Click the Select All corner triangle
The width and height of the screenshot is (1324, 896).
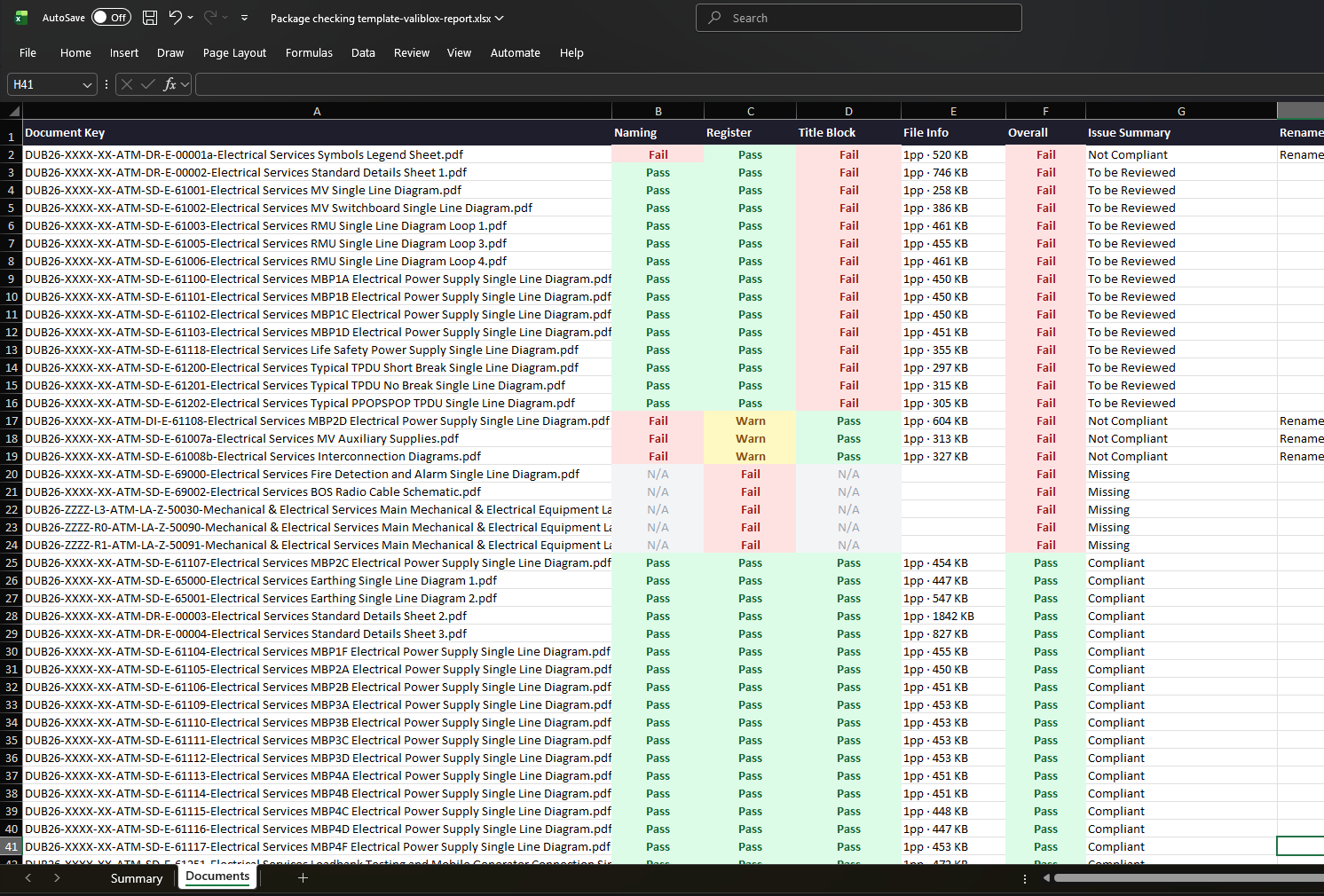(12, 111)
